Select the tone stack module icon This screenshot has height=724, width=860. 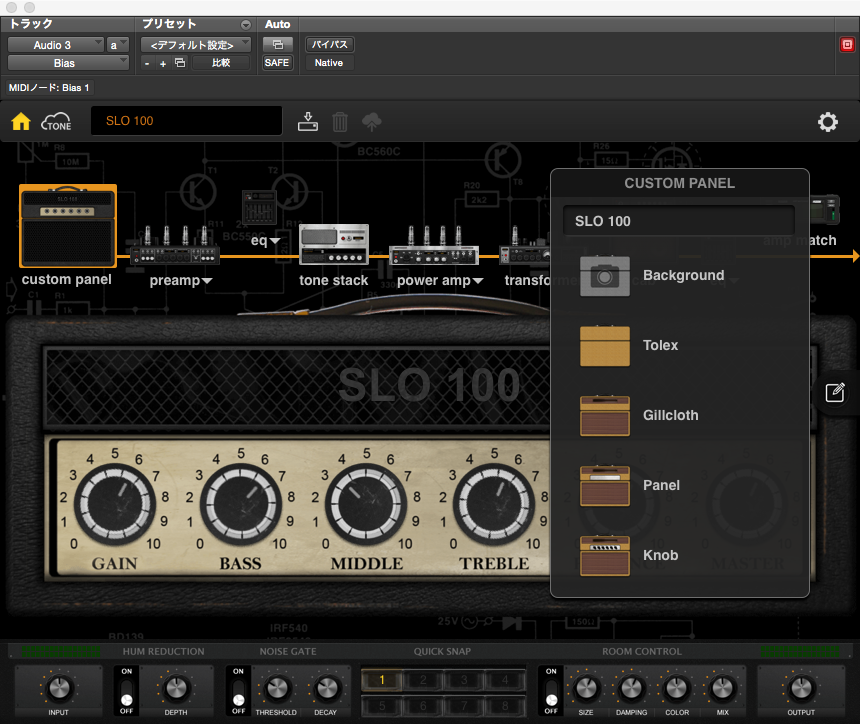click(x=334, y=245)
